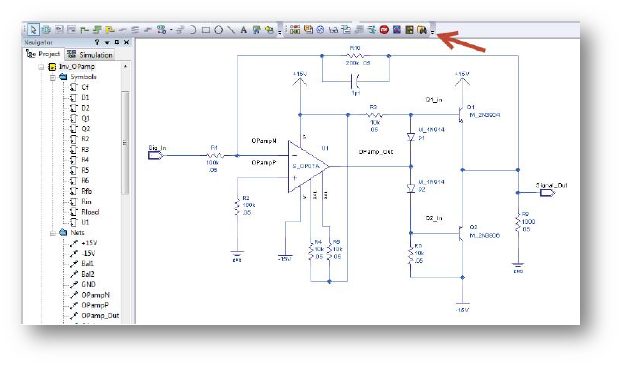
Task: Select the arc drawing tool
Action: [x=192, y=30]
